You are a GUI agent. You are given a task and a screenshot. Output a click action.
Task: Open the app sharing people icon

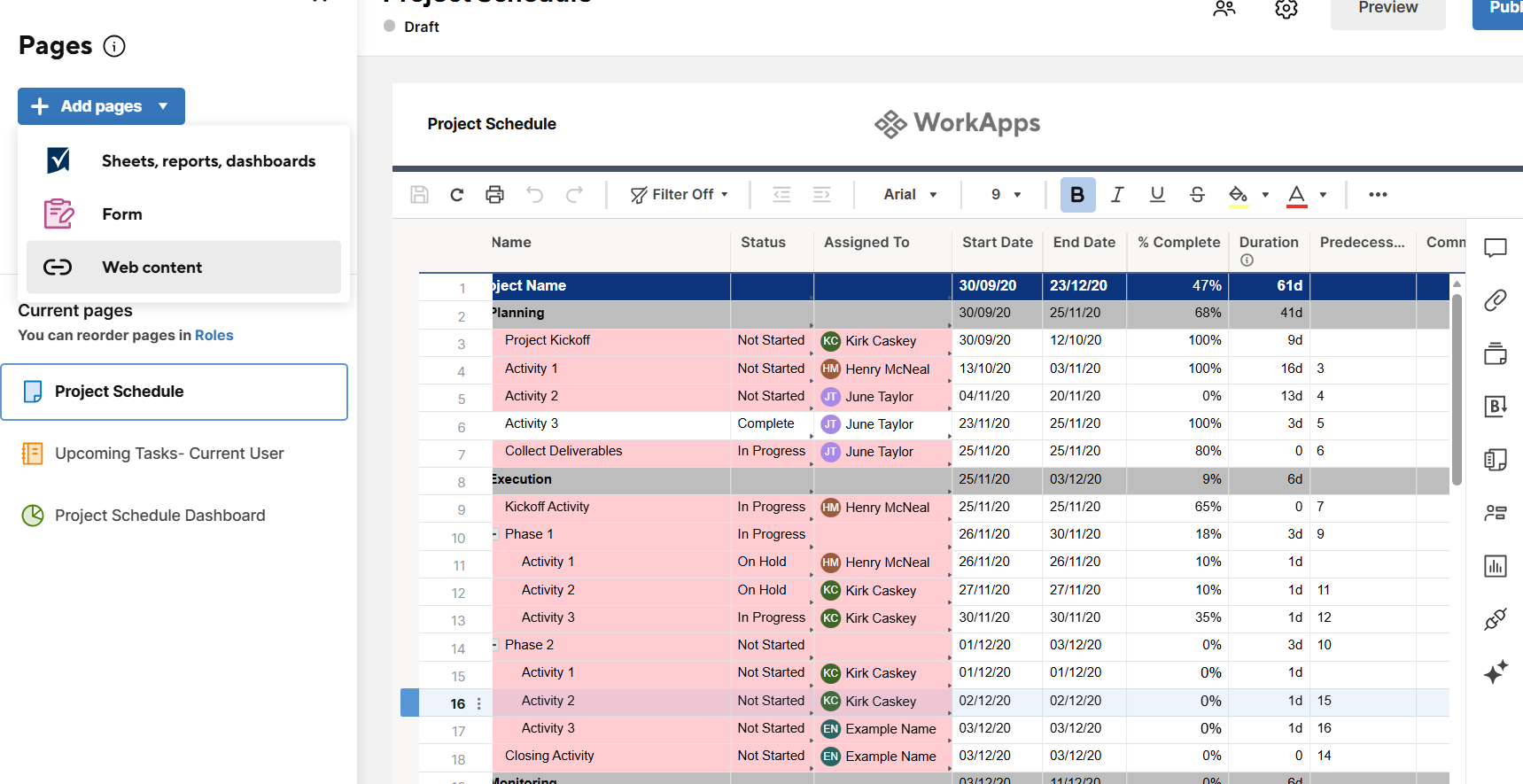click(x=1224, y=9)
